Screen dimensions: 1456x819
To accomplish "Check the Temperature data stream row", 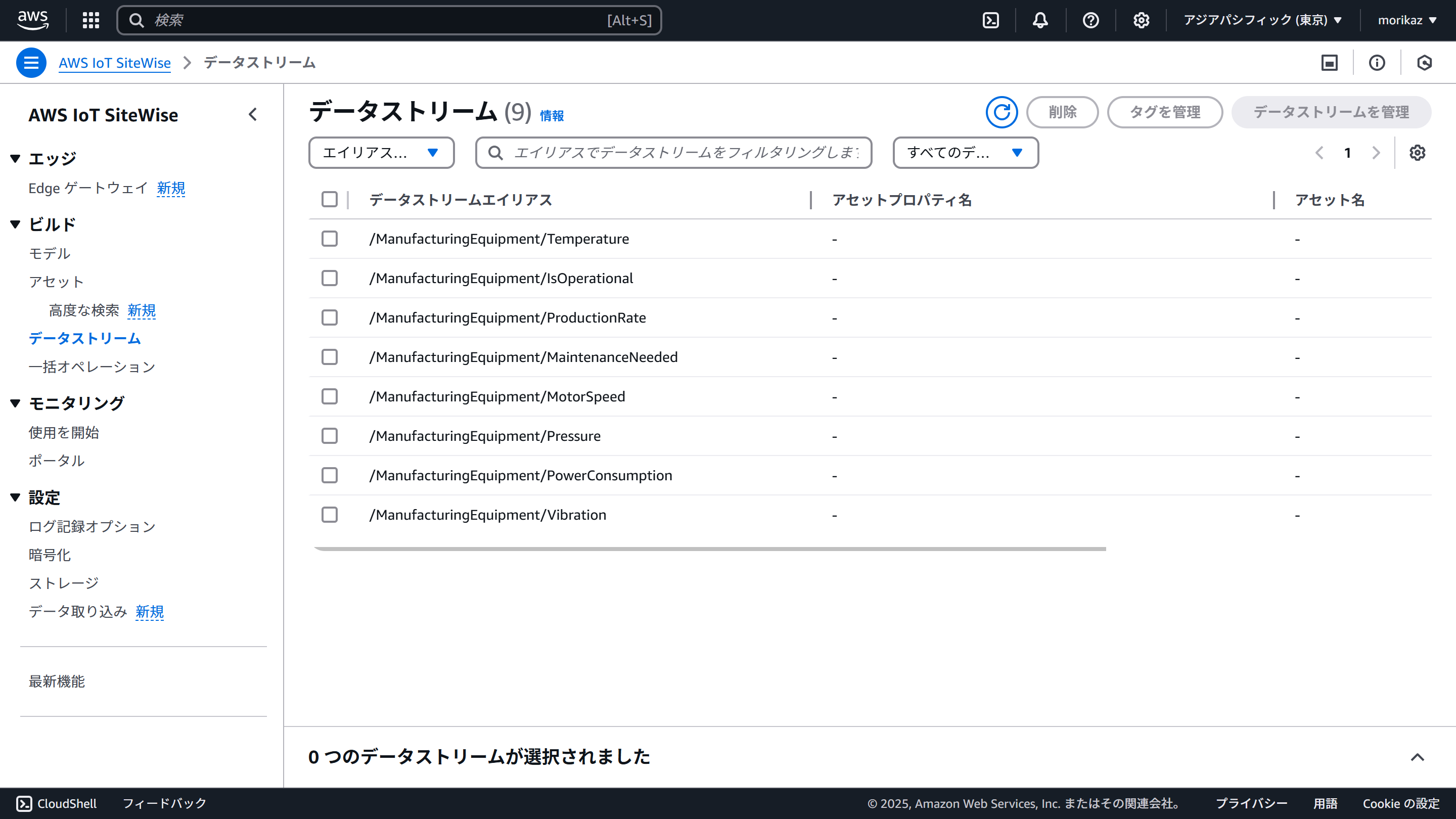I will tap(330, 239).
